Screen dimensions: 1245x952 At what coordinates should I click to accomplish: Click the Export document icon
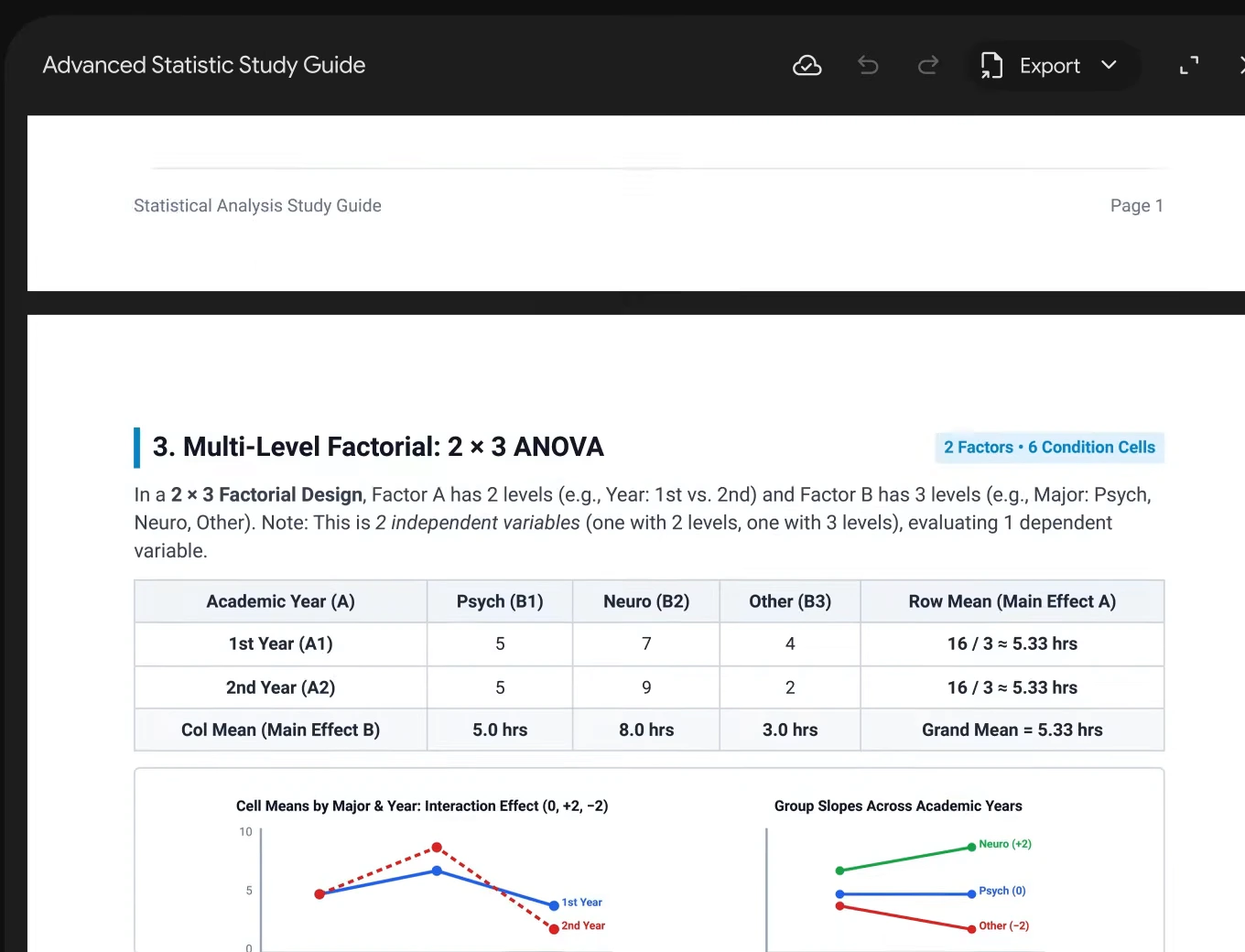(991, 66)
